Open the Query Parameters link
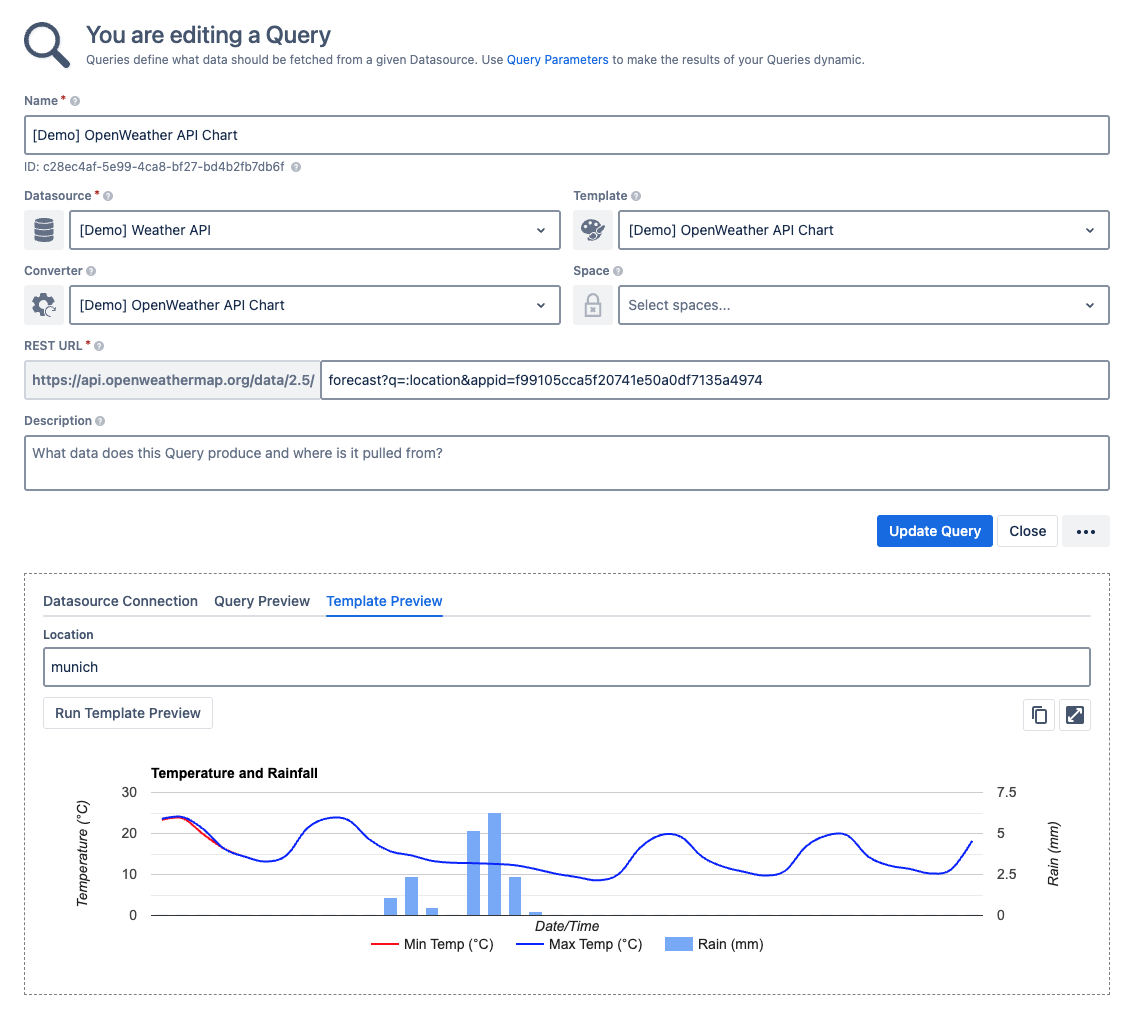This screenshot has height=1032, width=1140. click(557, 60)
